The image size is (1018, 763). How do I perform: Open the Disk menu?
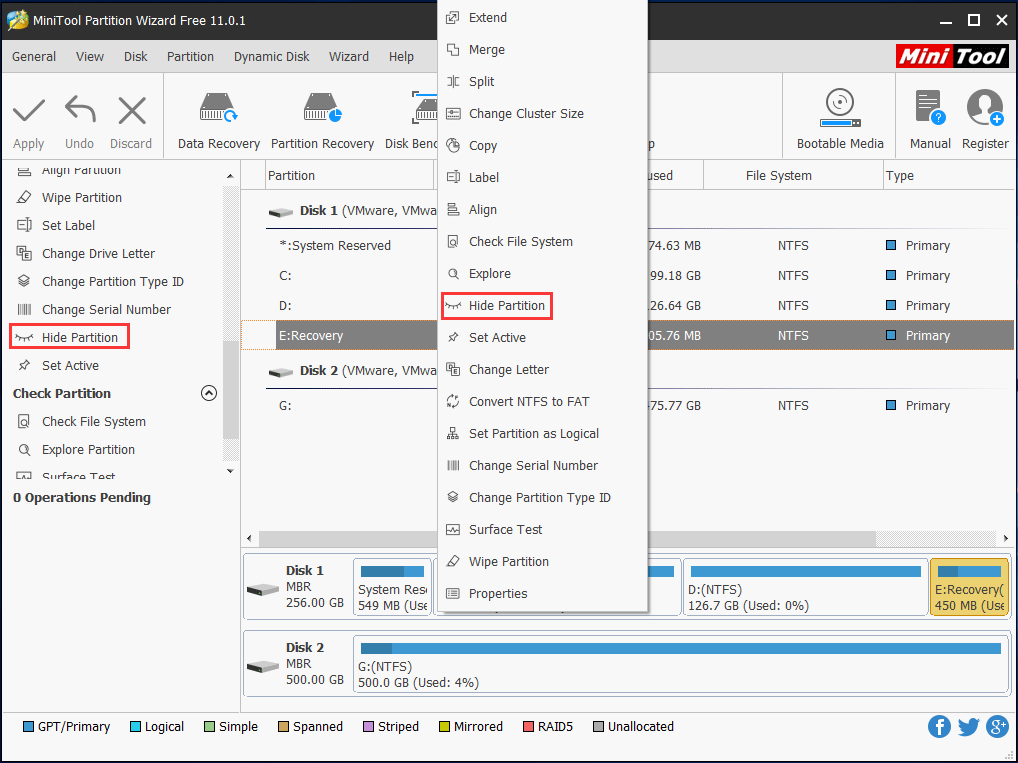pyautogui.click(x=136, y=56)
